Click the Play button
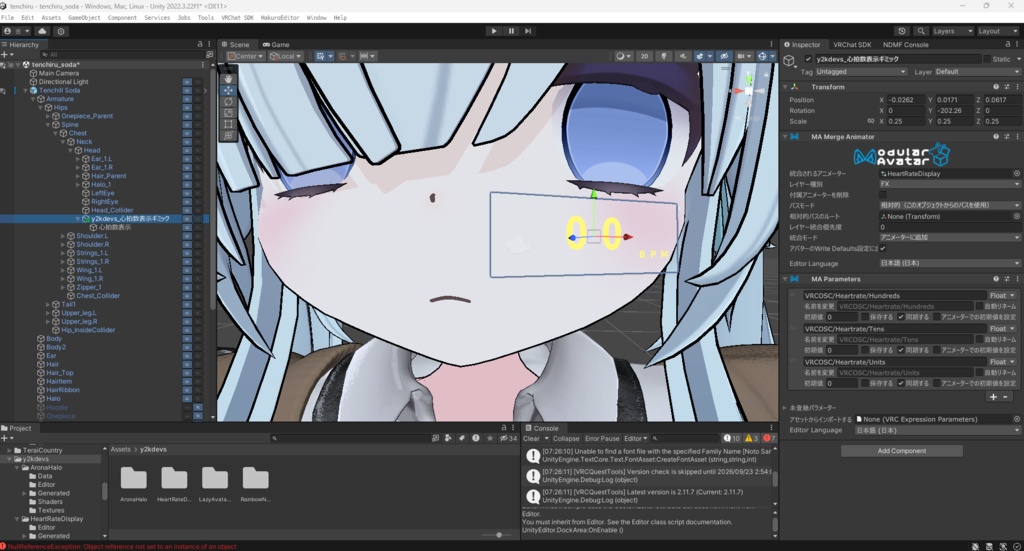The height and width of the screenshot is (551, 1024). click(494, 31)
